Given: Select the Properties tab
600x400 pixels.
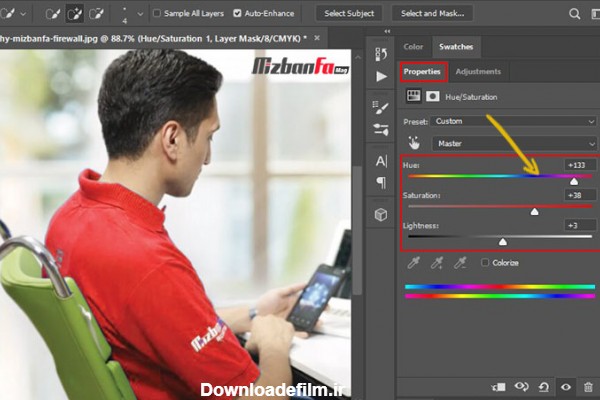Looking at the screenshot, I should coord(422,72).
